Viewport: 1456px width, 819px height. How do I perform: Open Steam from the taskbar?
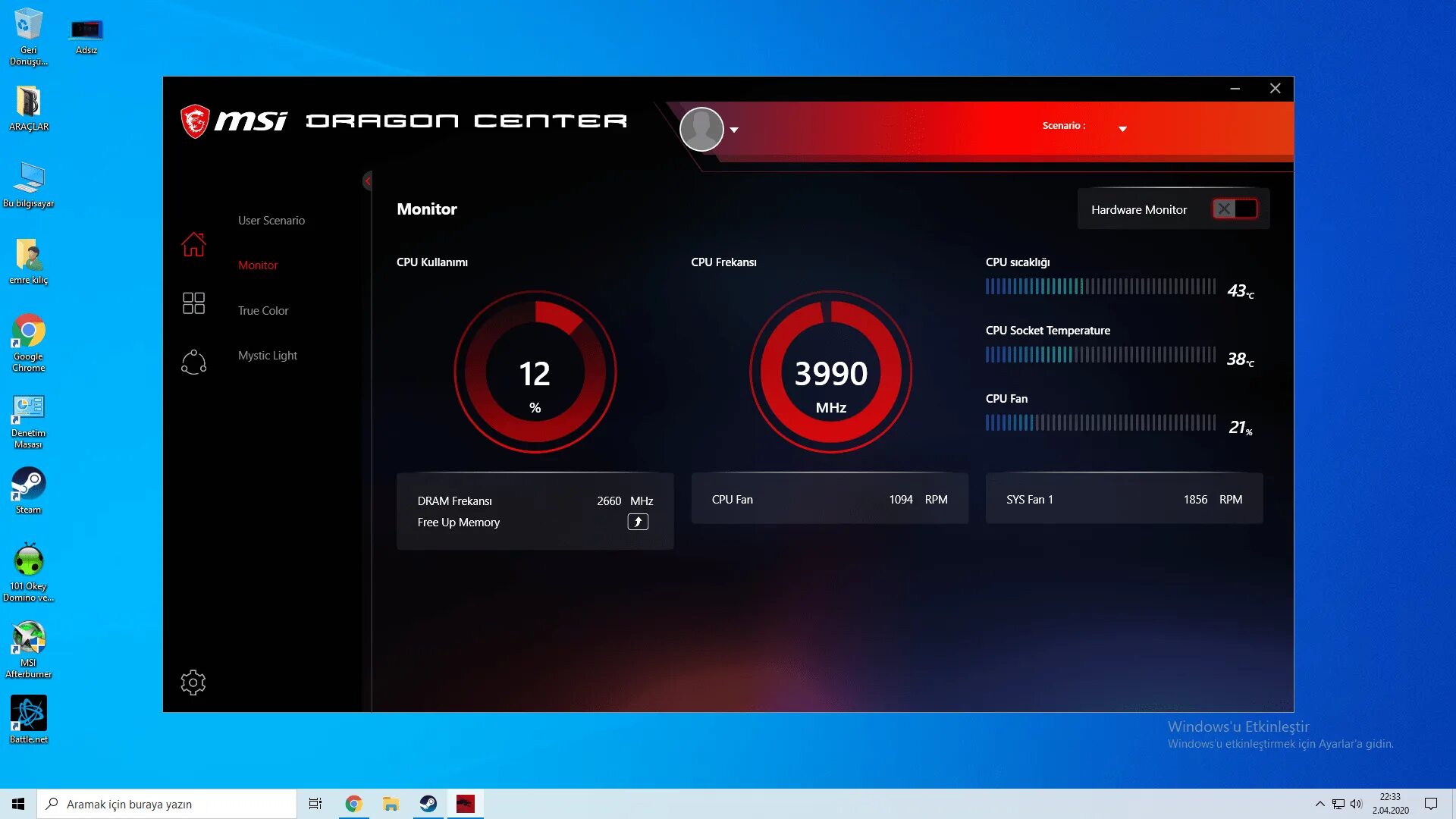[x=428, y=804]
